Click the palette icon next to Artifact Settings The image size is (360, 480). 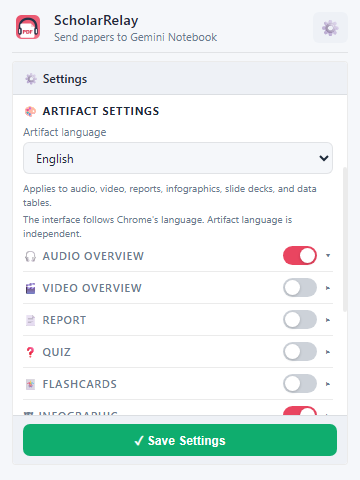pos(30,111)
